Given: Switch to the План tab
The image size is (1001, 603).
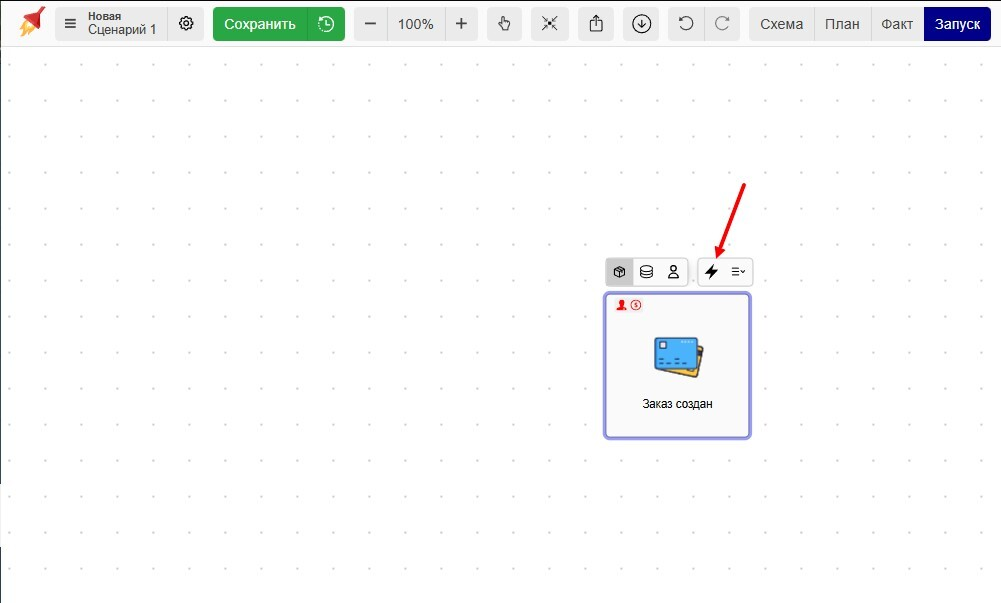Looking at the screenshot, I should (842, 24).
